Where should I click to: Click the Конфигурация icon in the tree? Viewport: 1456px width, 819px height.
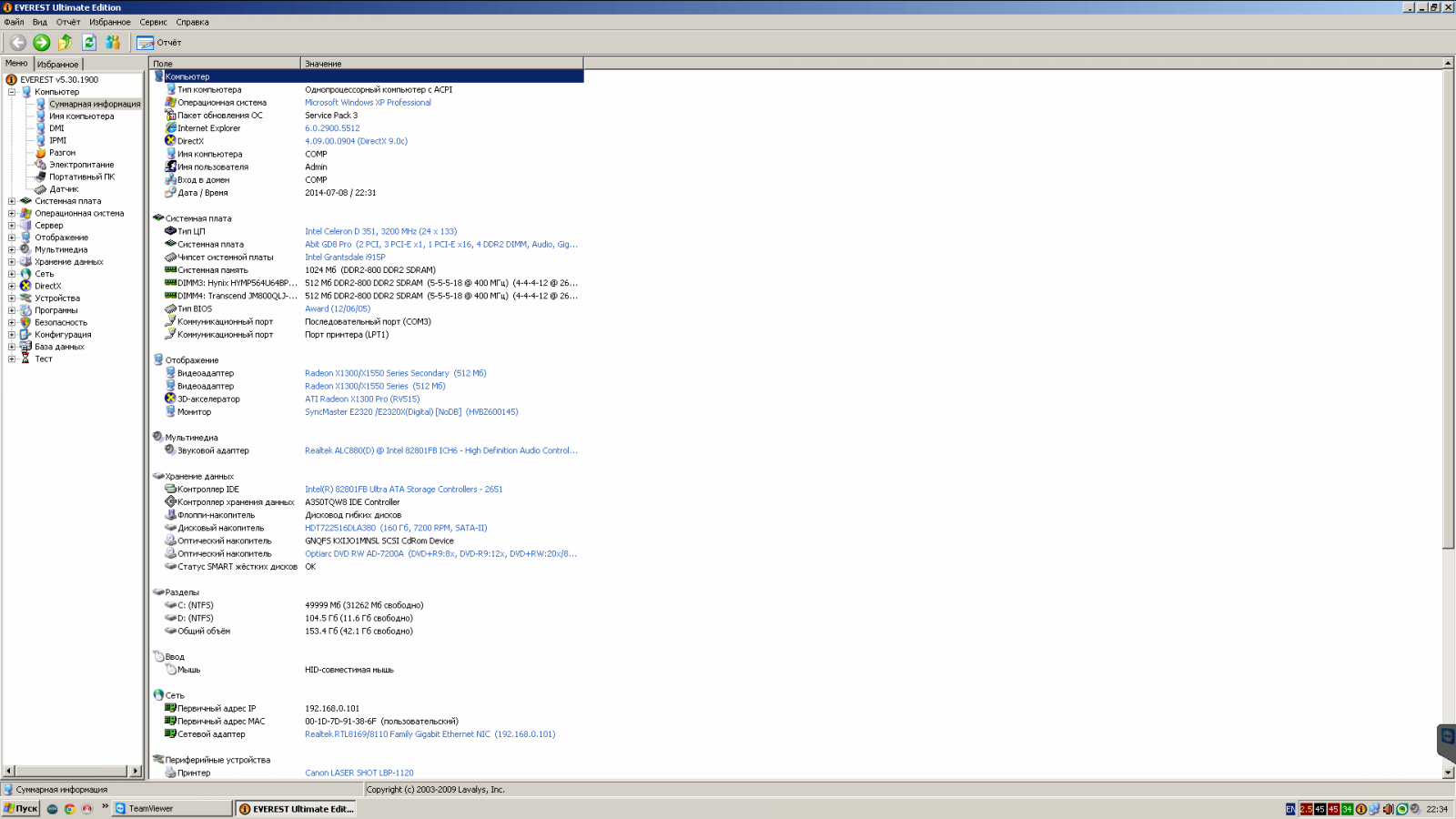pyautogui.click(x=25, y=334)
